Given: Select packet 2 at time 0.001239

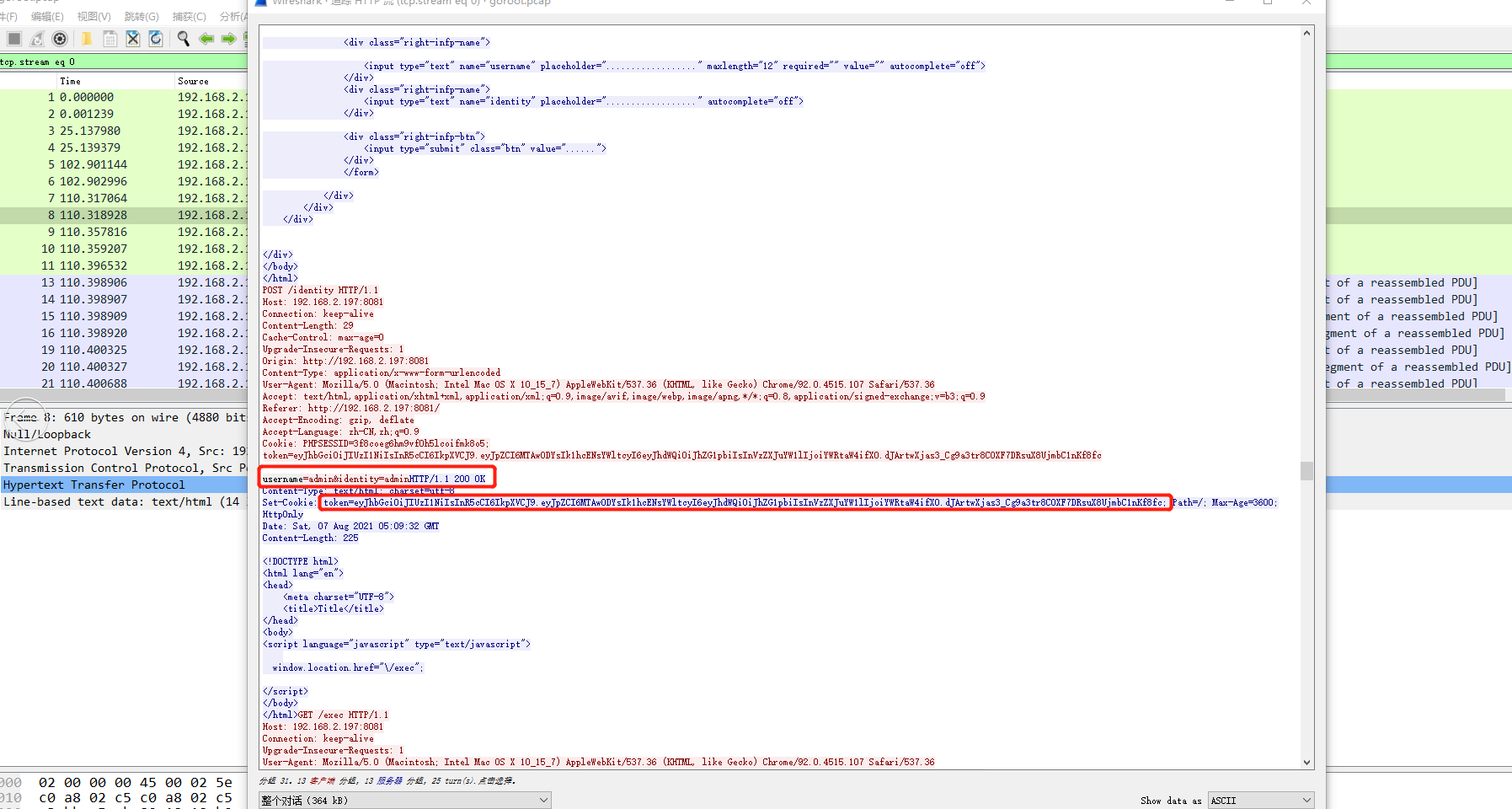Looking at the screenshot, I should [124, 114].
